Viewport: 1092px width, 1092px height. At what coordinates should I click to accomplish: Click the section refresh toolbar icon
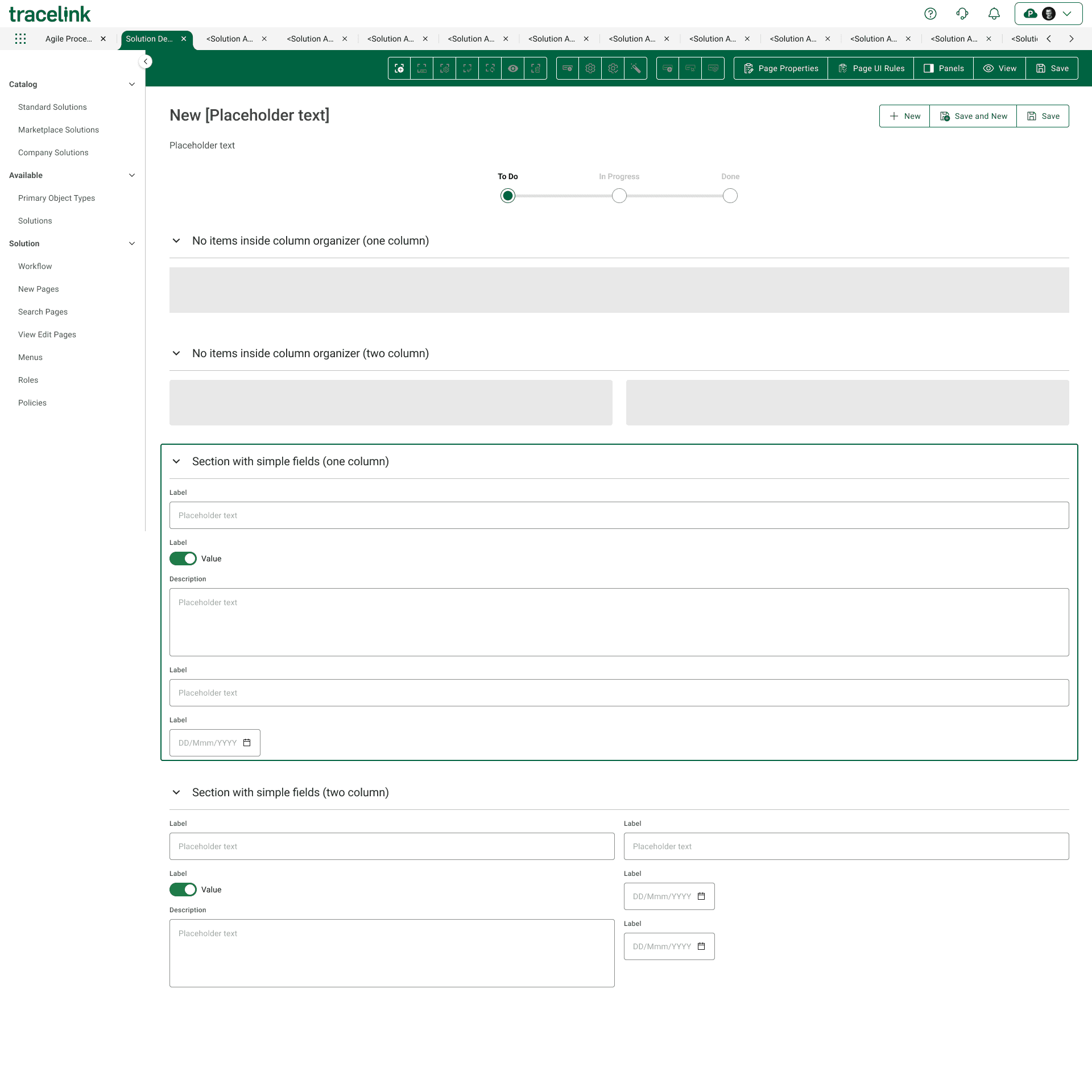(490, 68)
